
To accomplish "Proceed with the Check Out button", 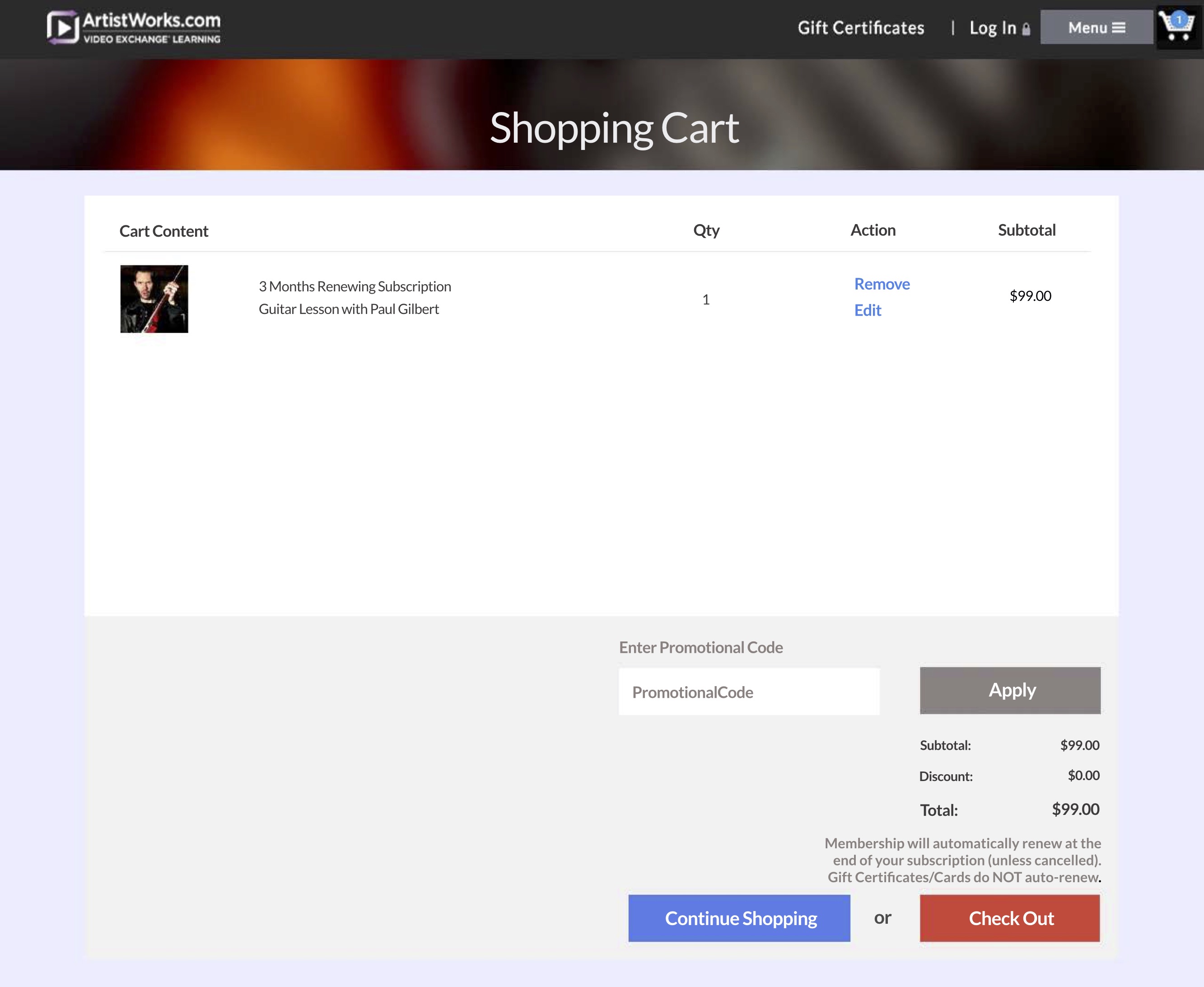I will tap(1010, 918).
